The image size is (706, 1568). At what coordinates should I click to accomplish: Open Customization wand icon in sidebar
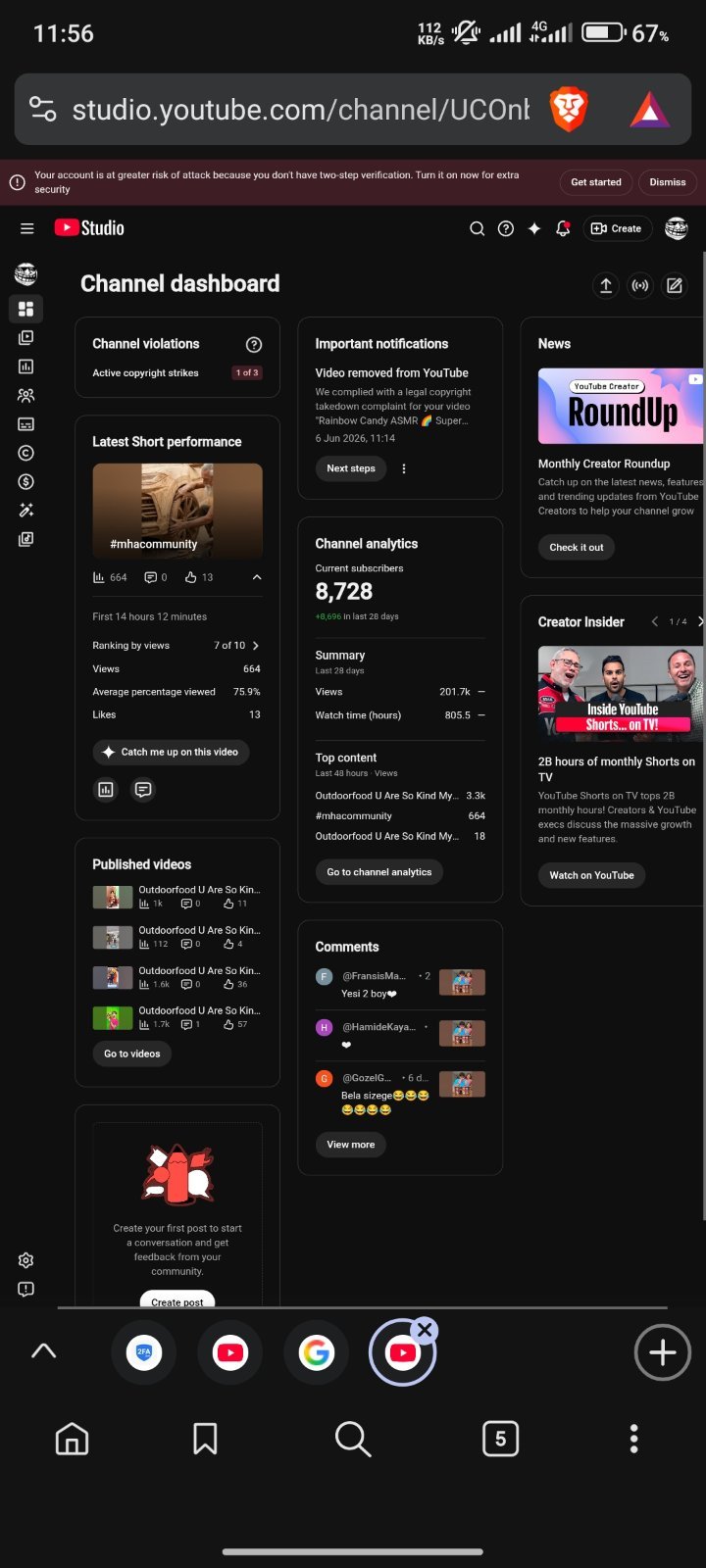(26, 510)
